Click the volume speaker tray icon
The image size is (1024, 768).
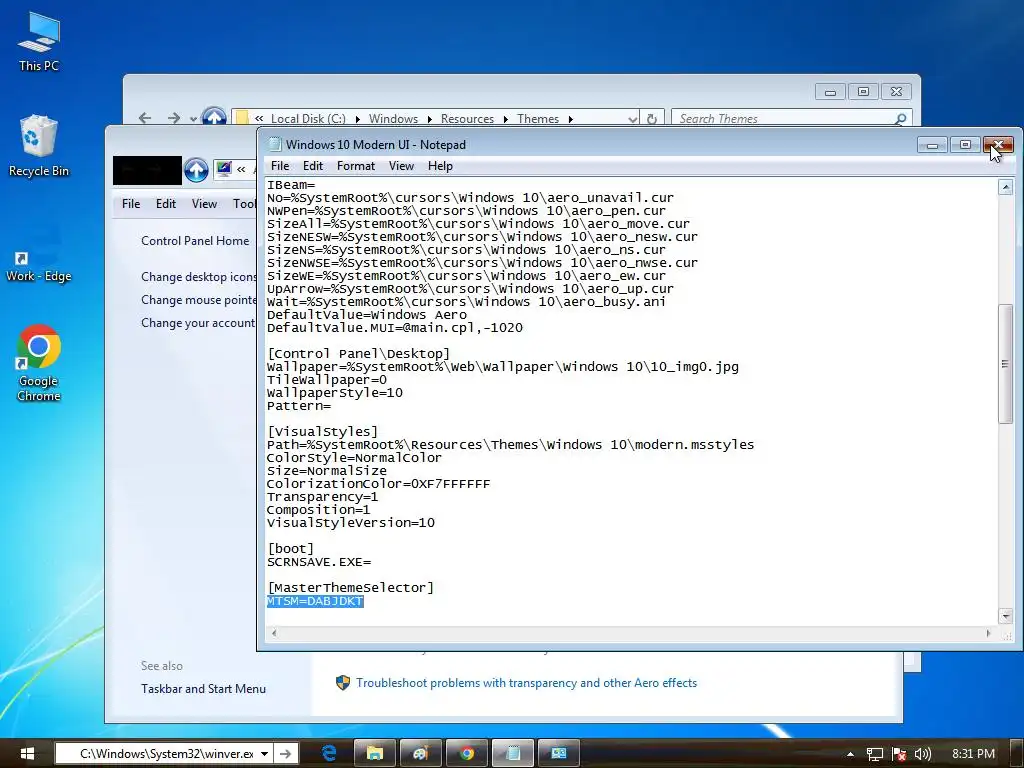point(923,754)
